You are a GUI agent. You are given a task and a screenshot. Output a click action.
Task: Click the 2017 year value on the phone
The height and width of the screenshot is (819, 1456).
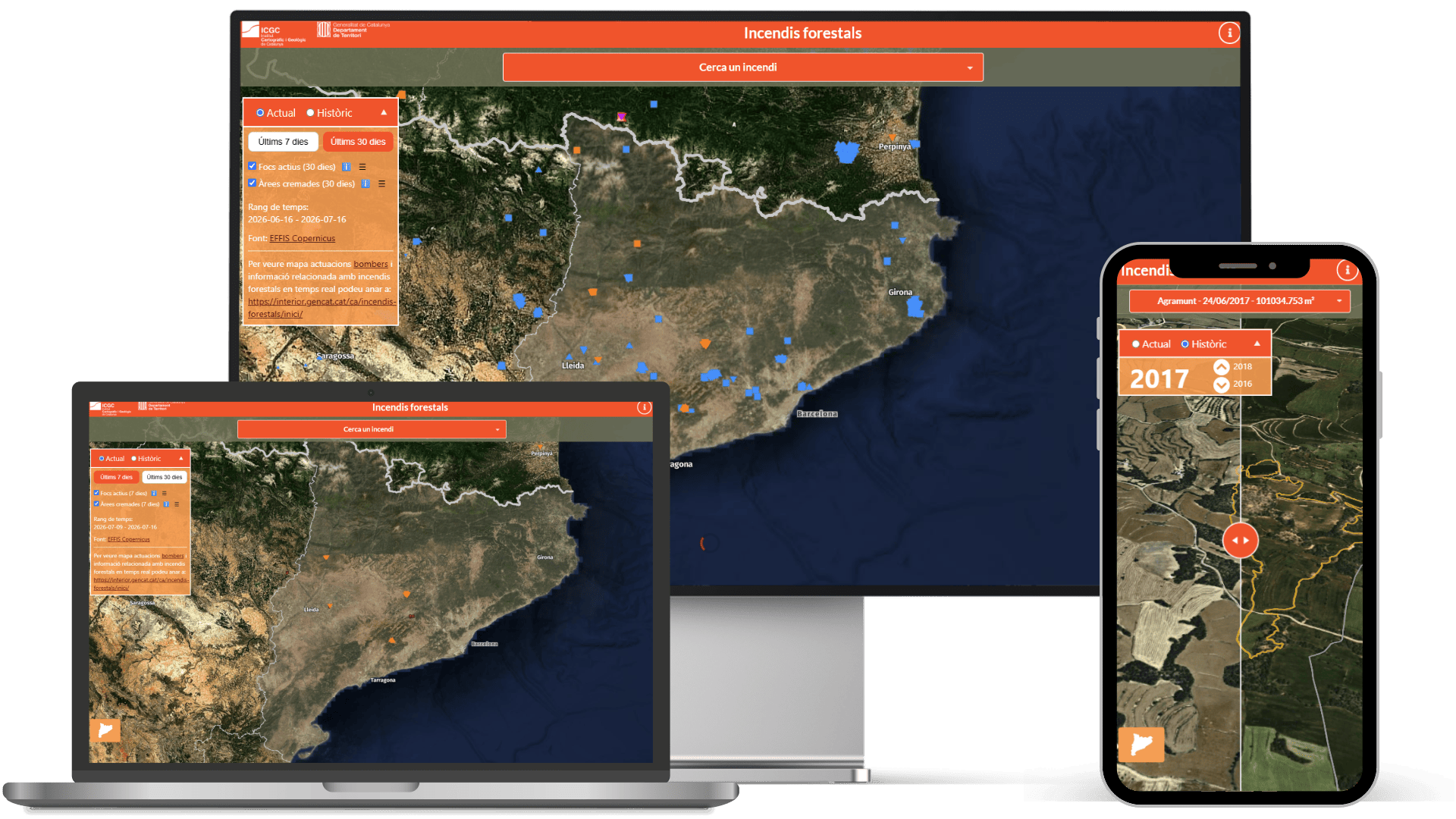click(1159, 378)
